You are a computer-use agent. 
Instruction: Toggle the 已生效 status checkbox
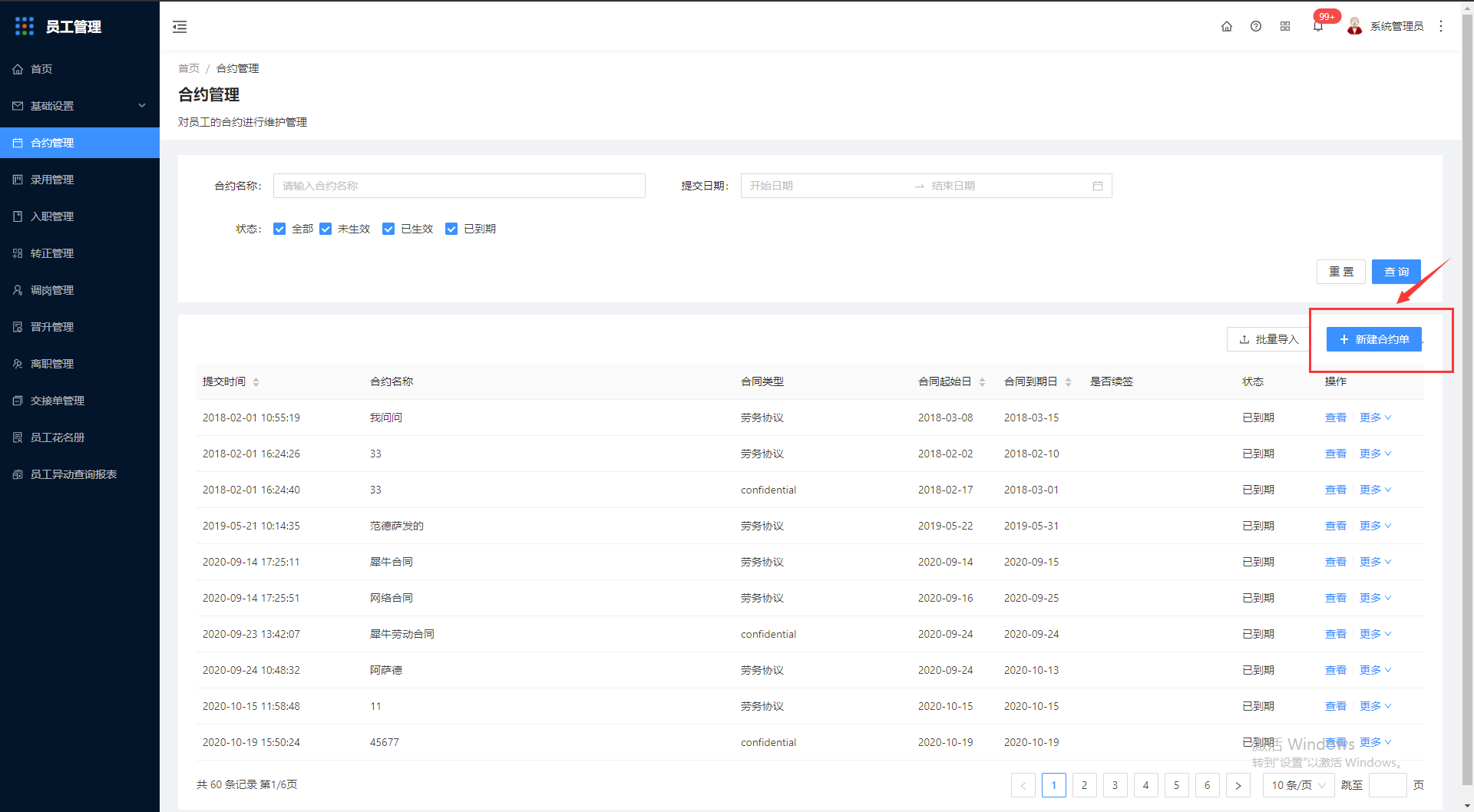tap(388, 229)
